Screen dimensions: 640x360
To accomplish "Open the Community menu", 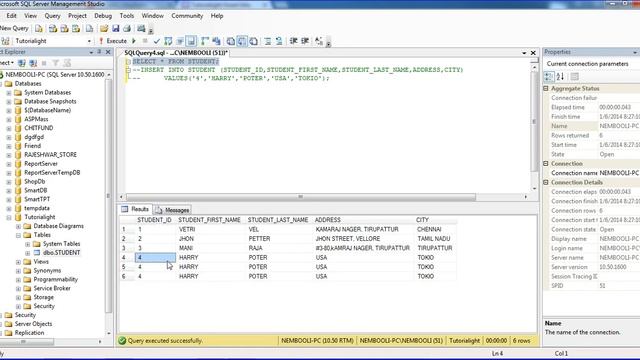I will pos(187,16).
